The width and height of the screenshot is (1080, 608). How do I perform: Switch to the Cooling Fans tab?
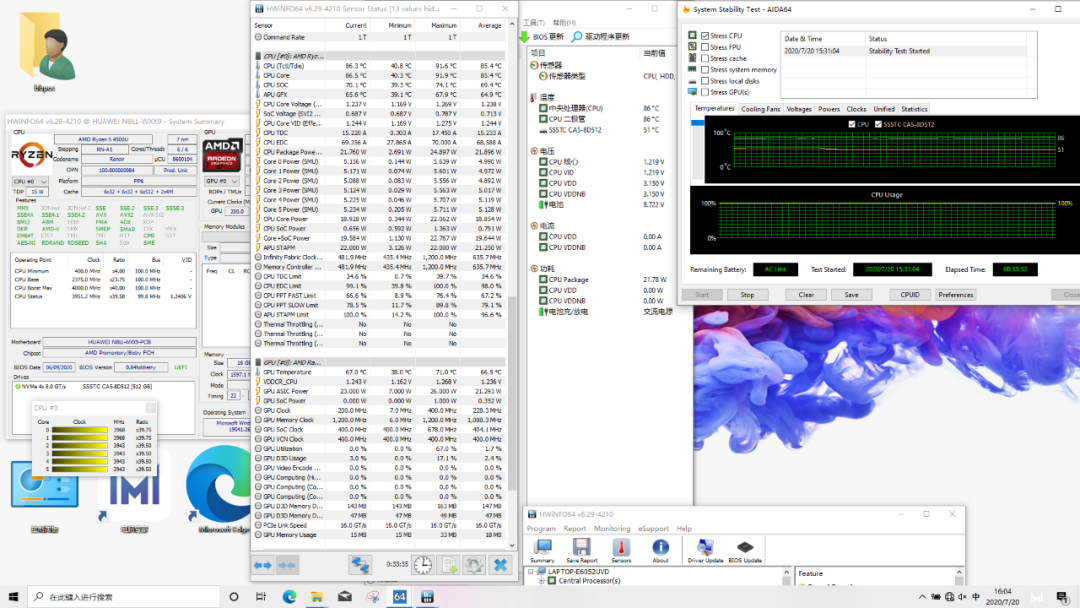[x=760, y=109]
